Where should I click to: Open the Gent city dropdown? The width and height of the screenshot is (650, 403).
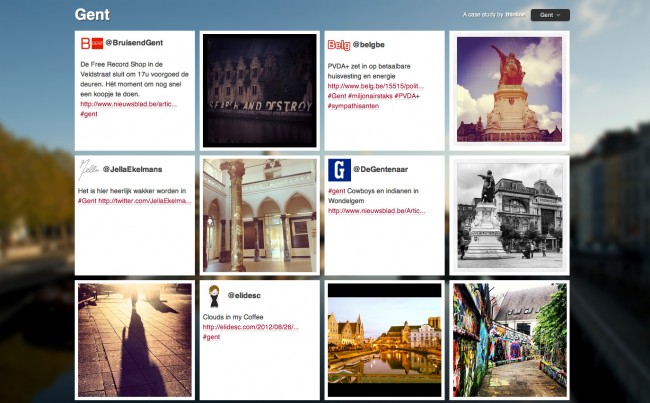pyautogui.click(x=550, y=15)
